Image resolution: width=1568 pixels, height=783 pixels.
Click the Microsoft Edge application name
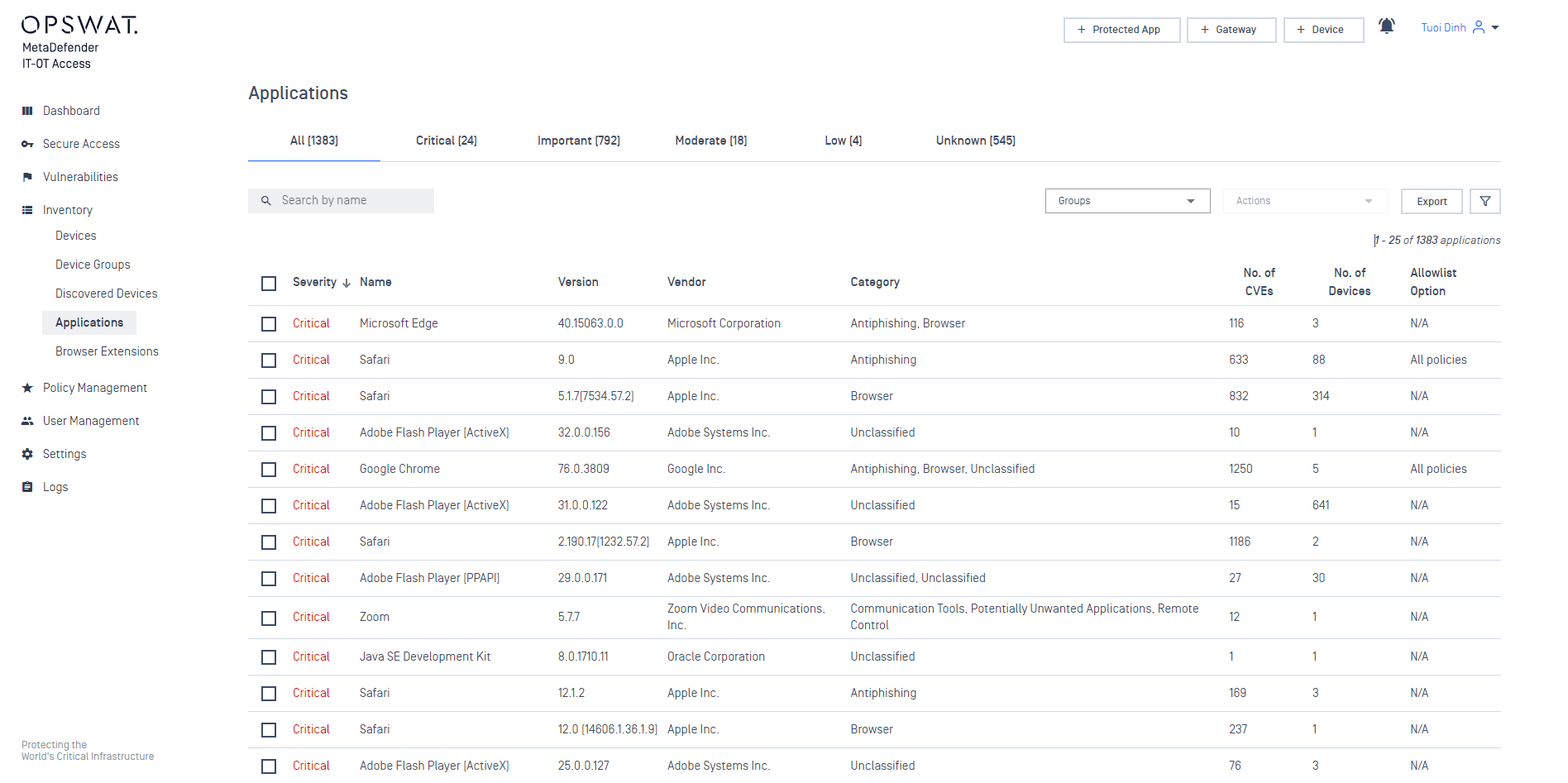[x=399, y=323]
